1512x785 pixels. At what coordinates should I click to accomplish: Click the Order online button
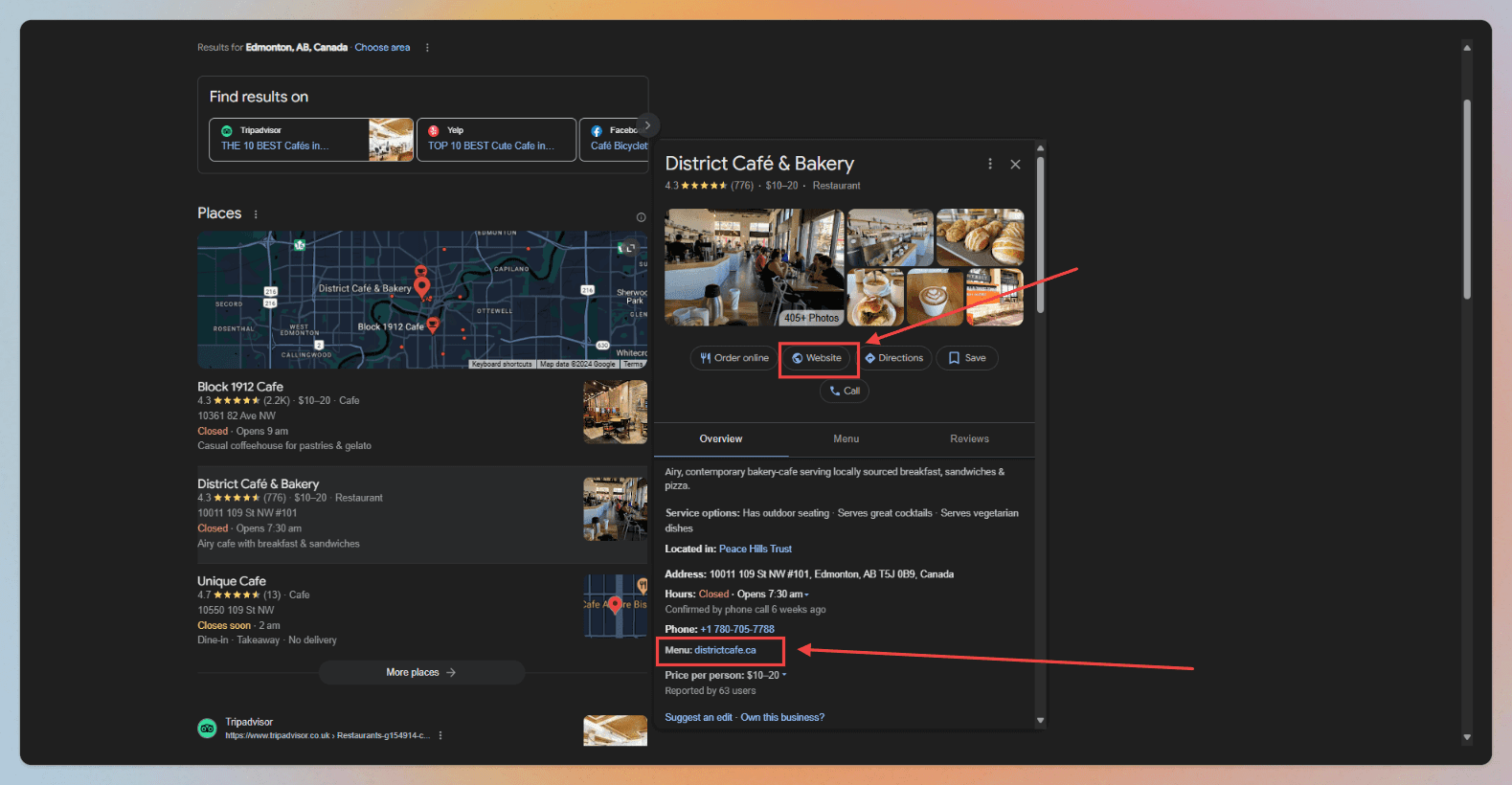click(x=734, y=358)
